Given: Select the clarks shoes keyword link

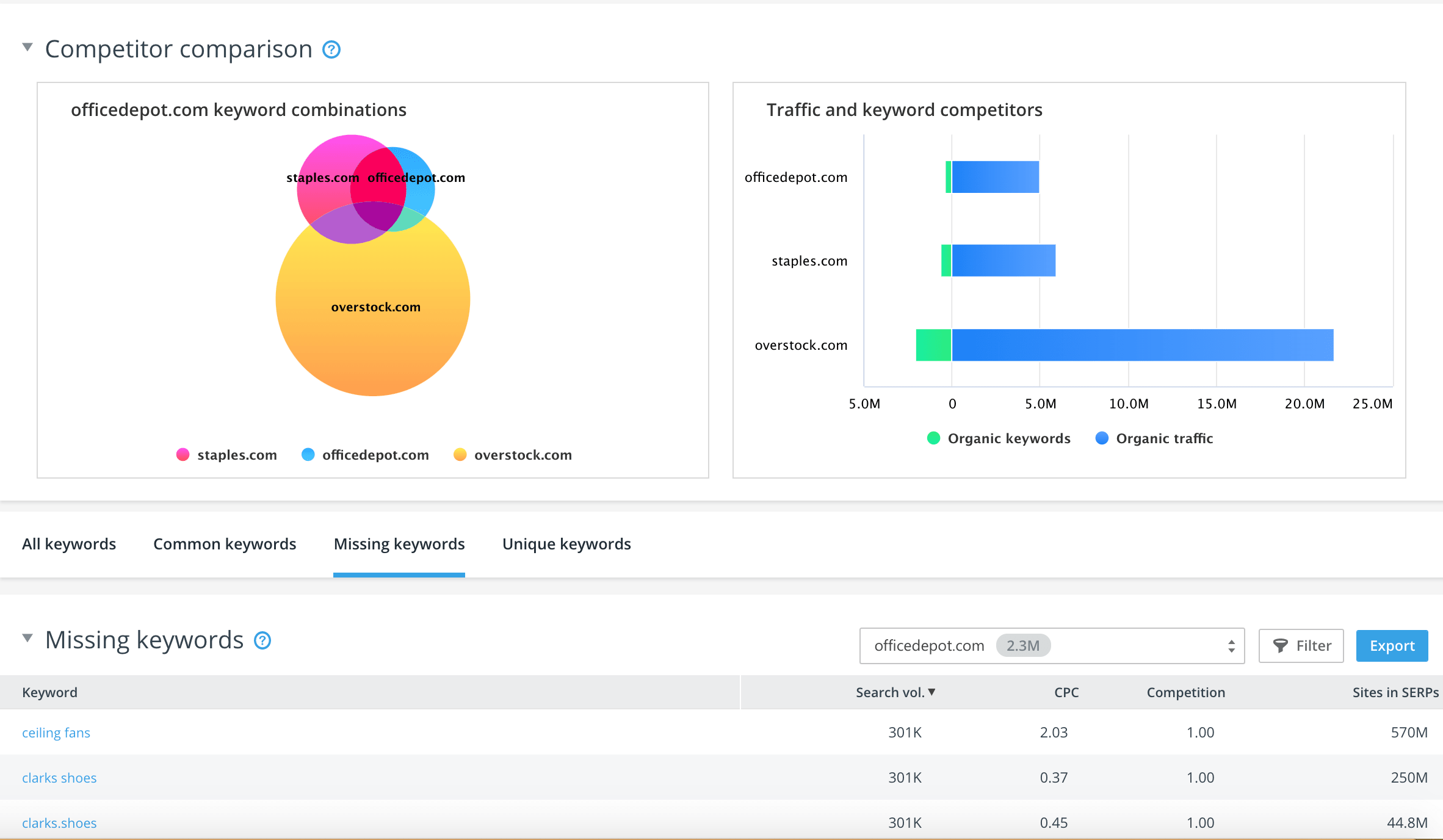Looking at the screenshot, I should 59,778.
